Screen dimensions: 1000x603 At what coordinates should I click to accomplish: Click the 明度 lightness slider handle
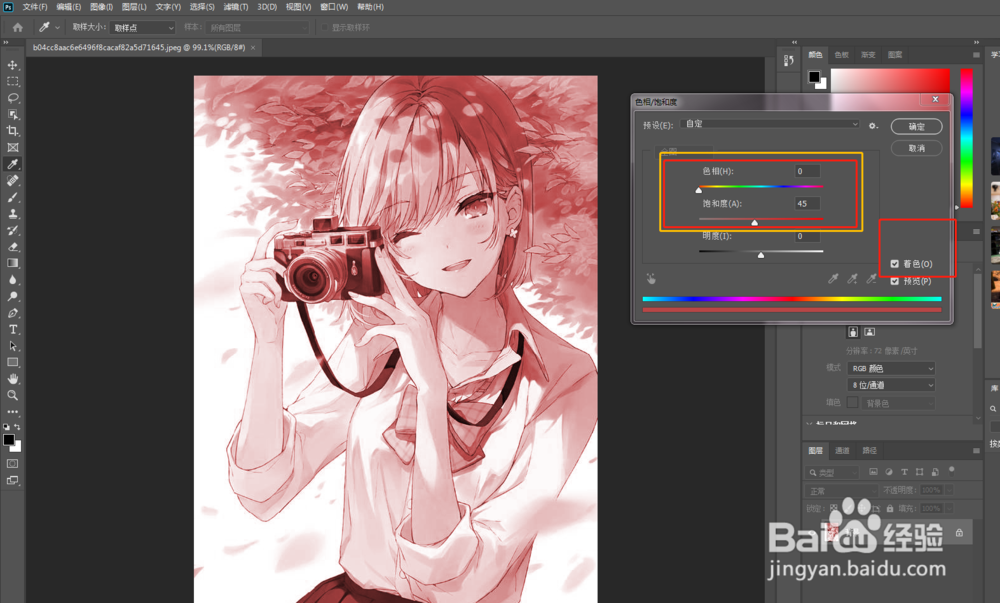point(761,255)
